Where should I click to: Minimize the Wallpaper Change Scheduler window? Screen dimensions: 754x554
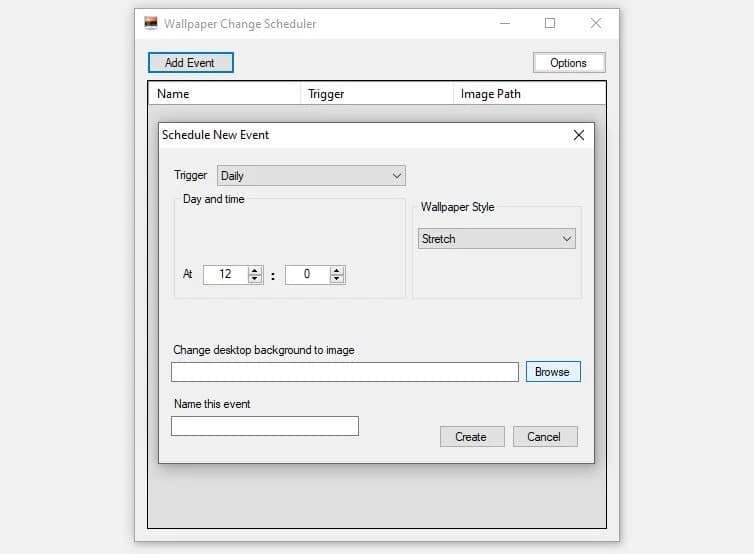pos(505,23)
